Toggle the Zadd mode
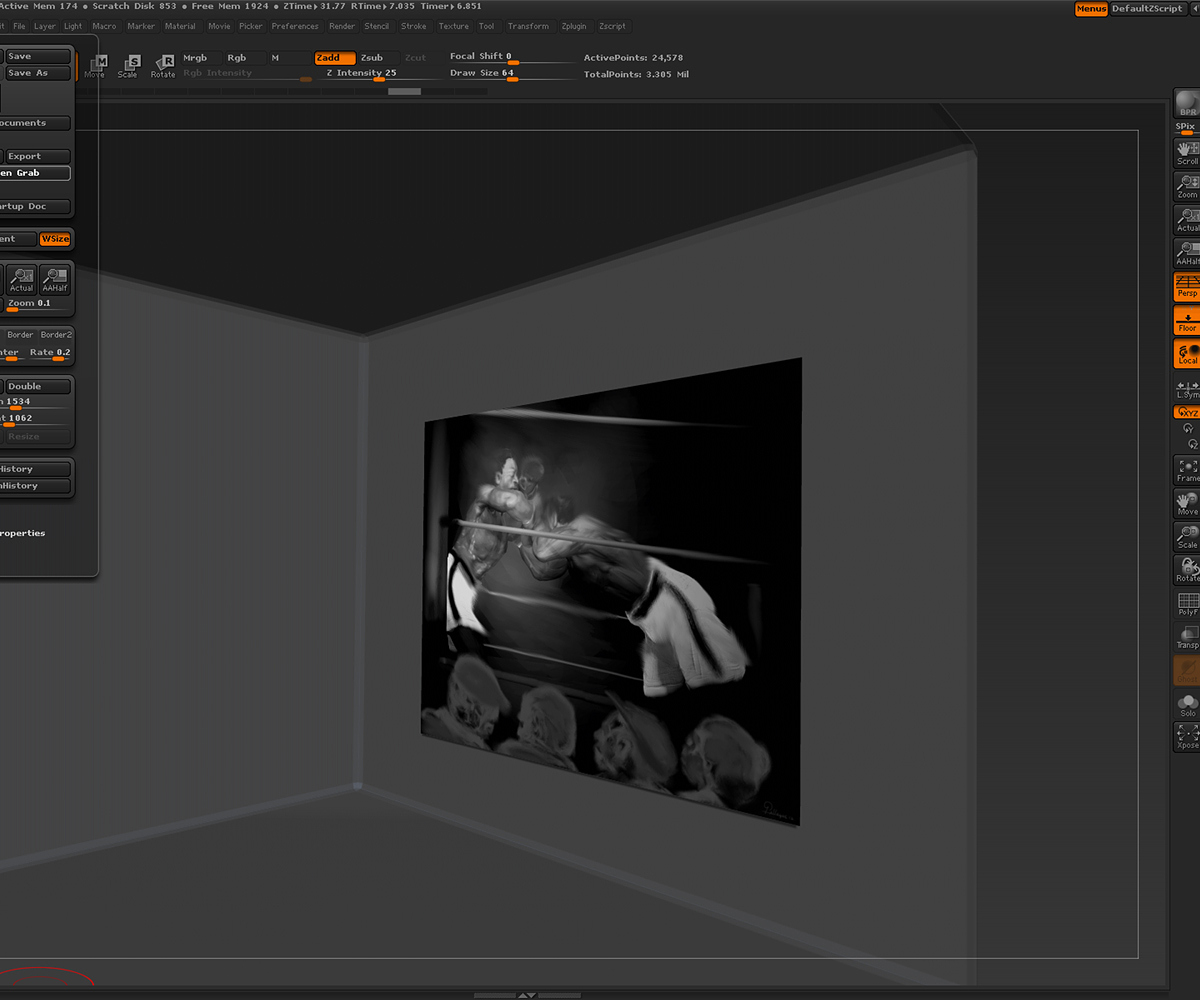Viewport: 1200px width, 1000px height. (x=334, y=58)
